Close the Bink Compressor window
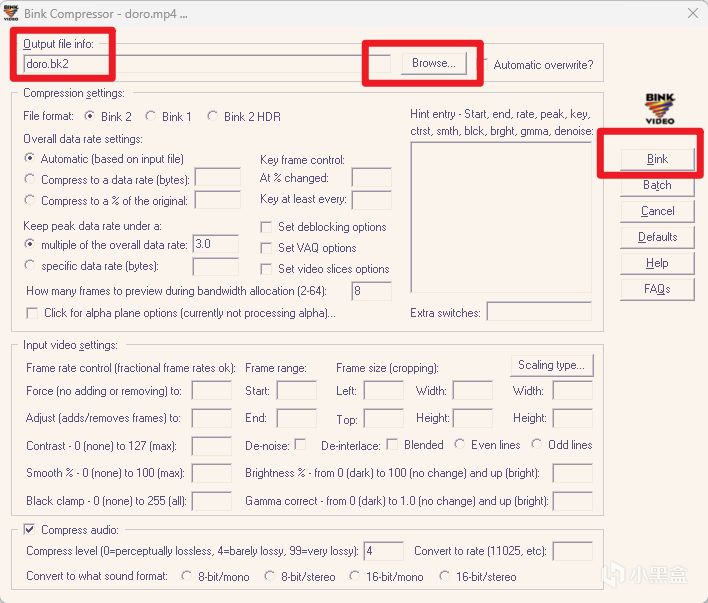The height and width of the screenshot is (603, 708). coord(693,13)
